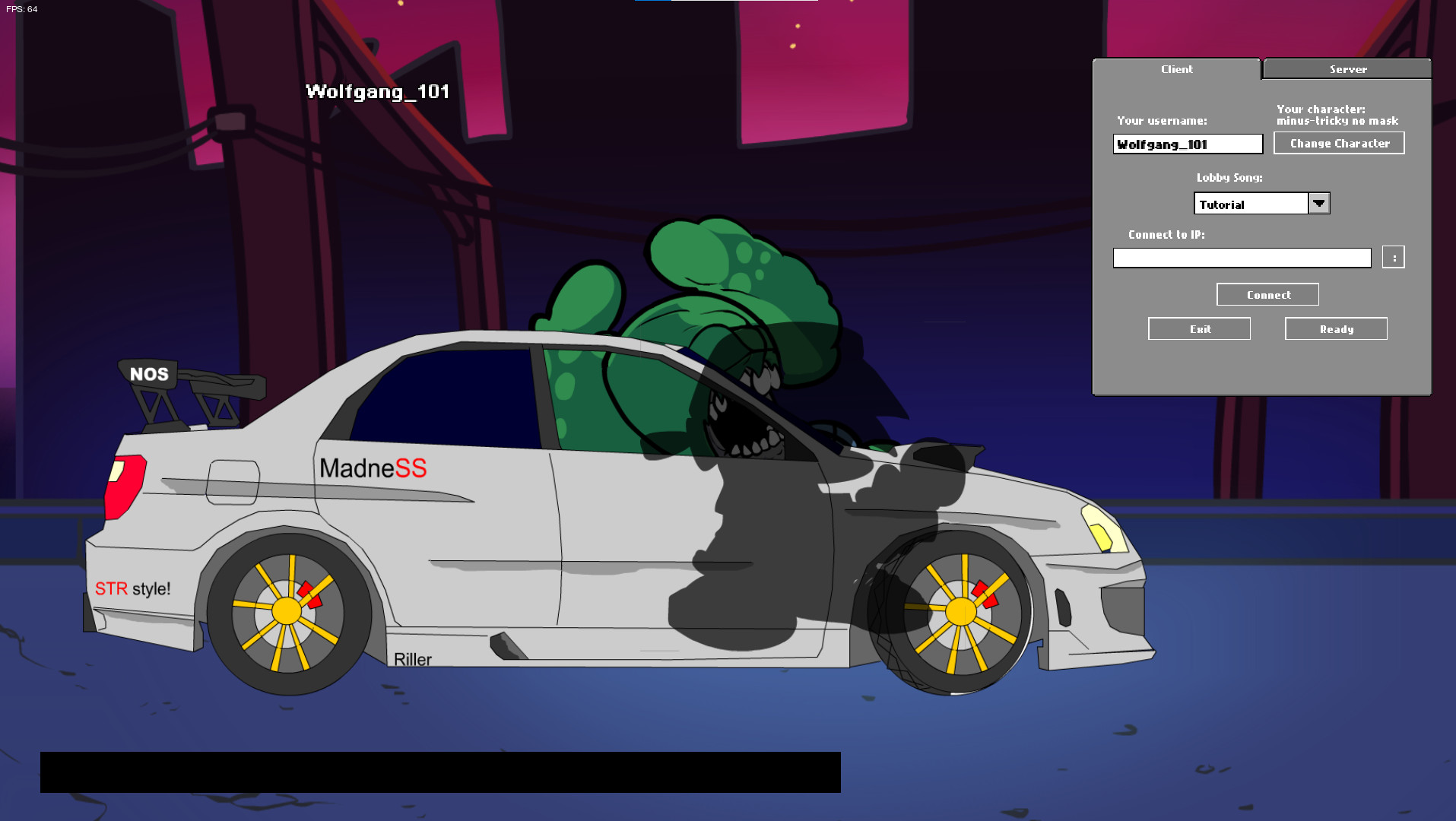The height and width of the screenshot is (821, 1456).
Task: Open the Change Character menu
Action: pos(1339,143)
